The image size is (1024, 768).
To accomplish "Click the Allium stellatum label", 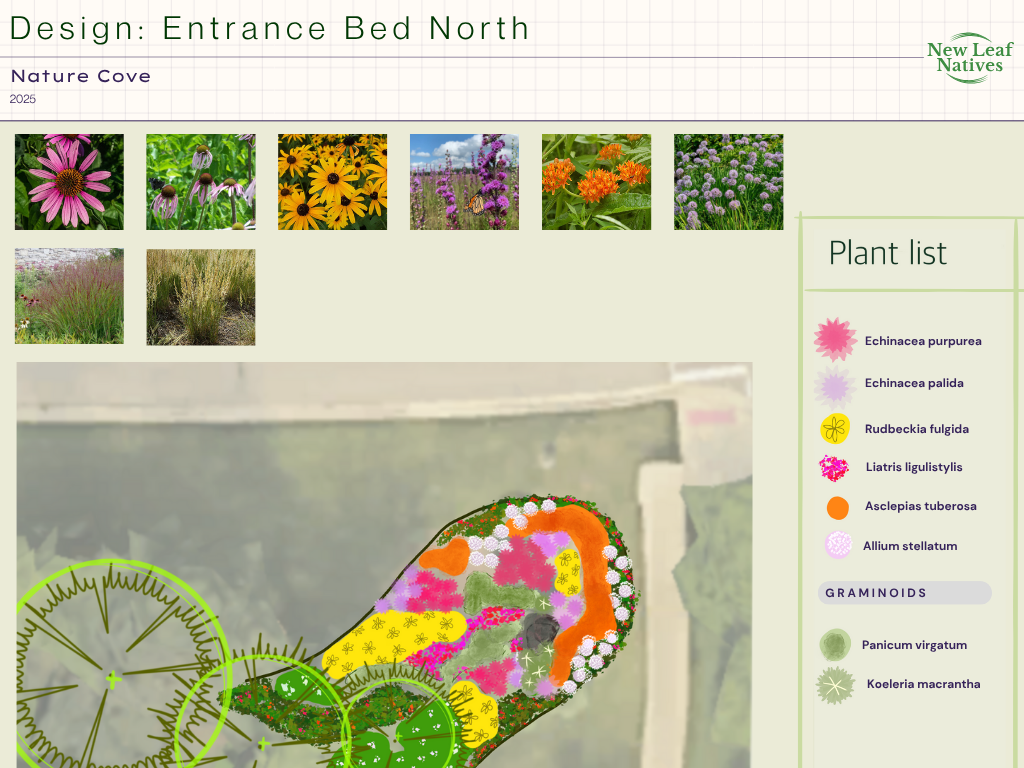I will click(x=910, y=546).
